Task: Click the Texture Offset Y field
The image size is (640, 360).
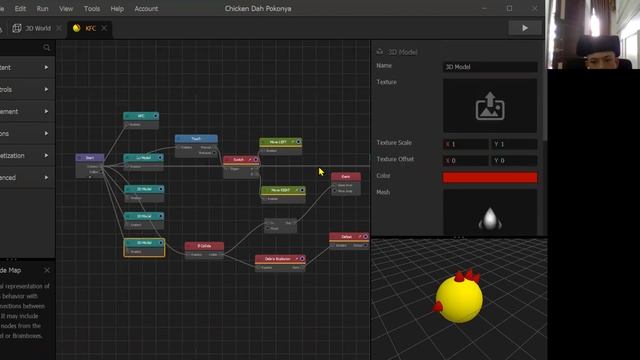Action: point(514,160)
